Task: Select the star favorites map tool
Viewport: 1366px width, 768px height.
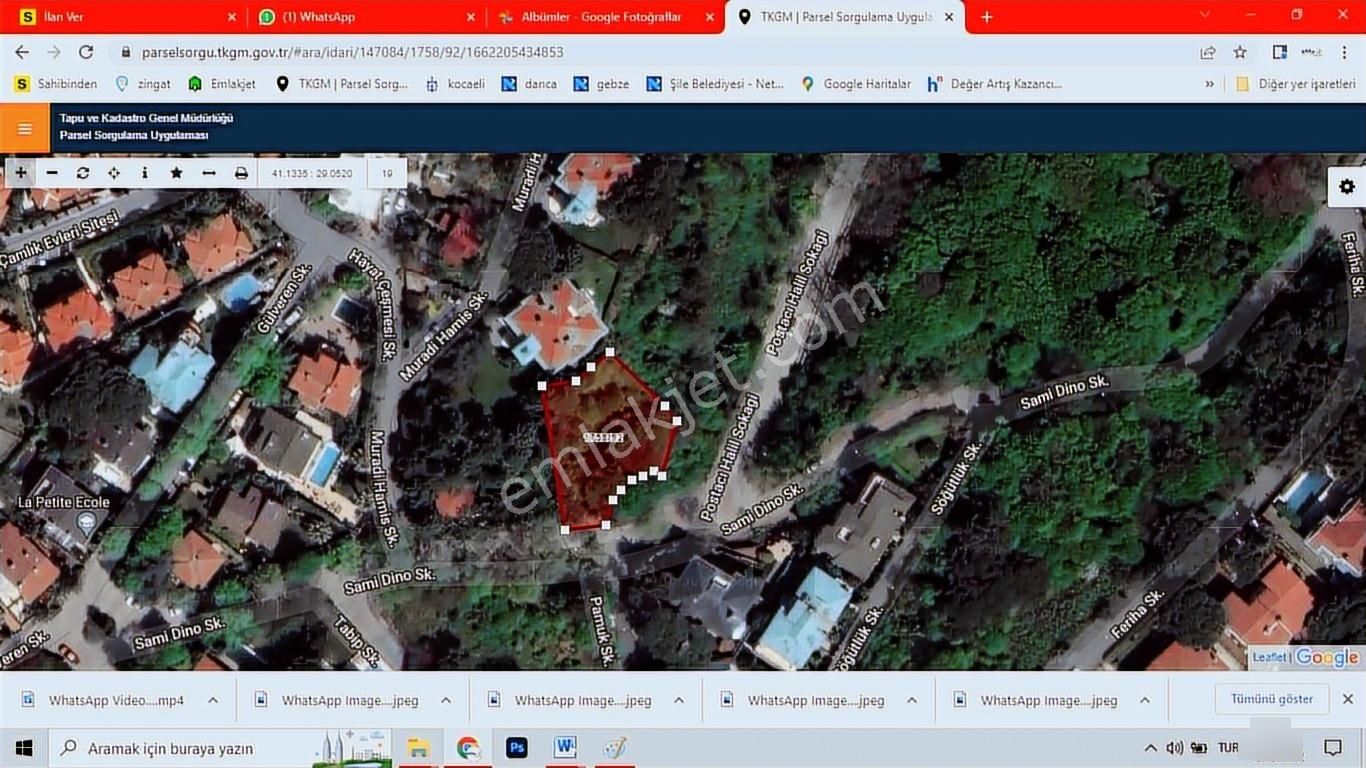Action: click(176, 172)
